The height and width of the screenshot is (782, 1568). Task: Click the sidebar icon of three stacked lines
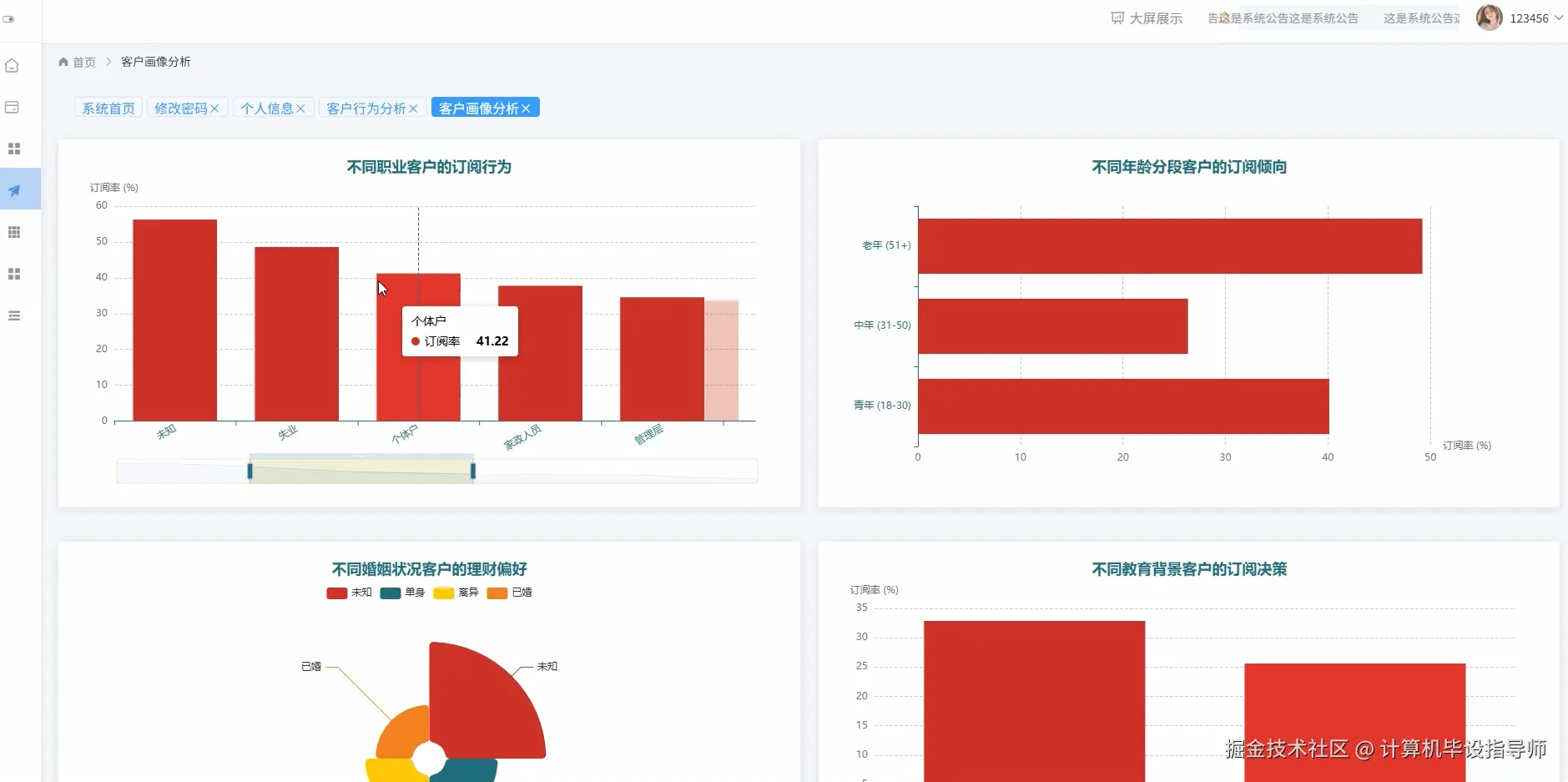[x=14, y=315]
